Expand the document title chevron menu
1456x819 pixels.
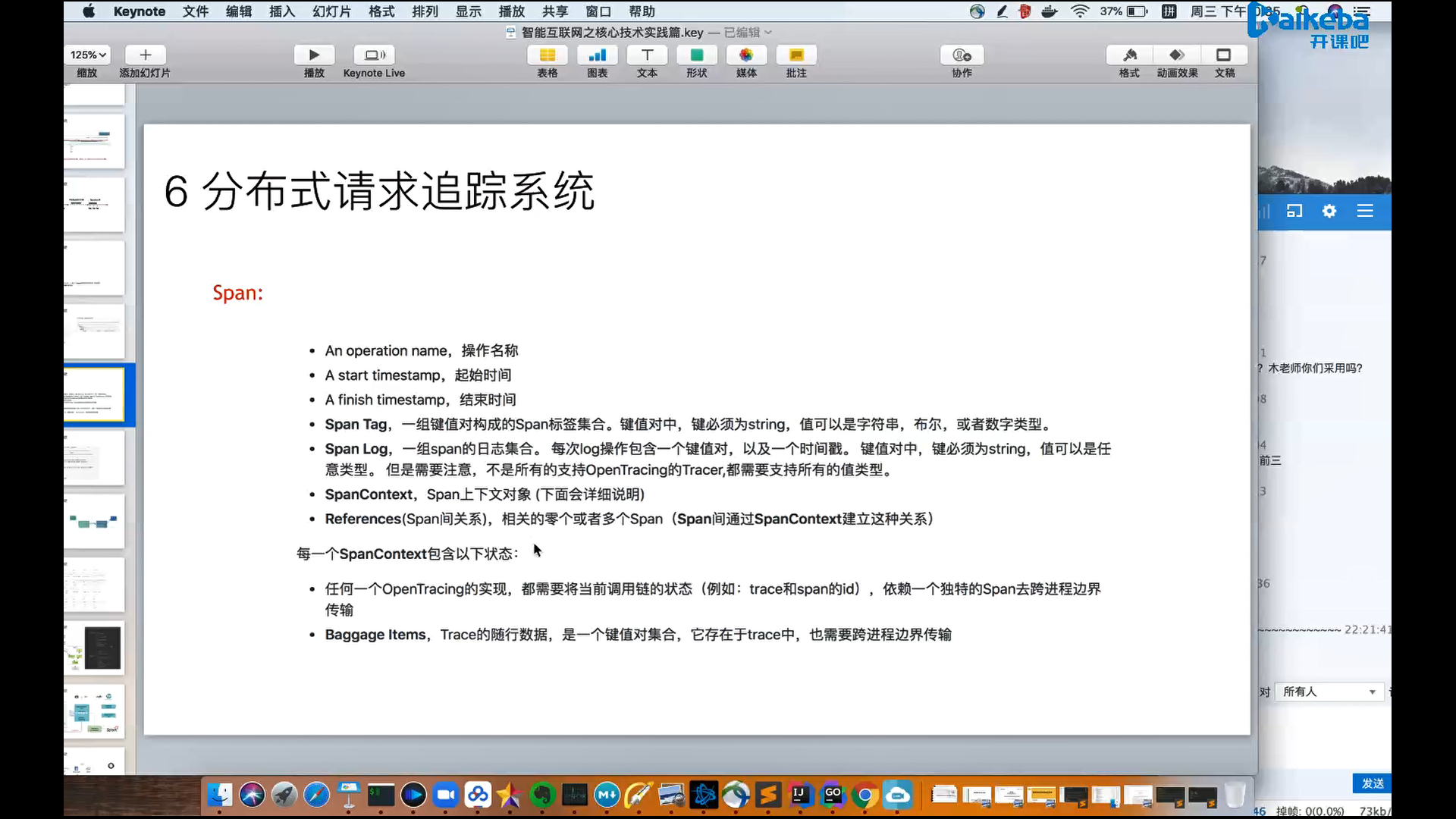coord(768,33)
